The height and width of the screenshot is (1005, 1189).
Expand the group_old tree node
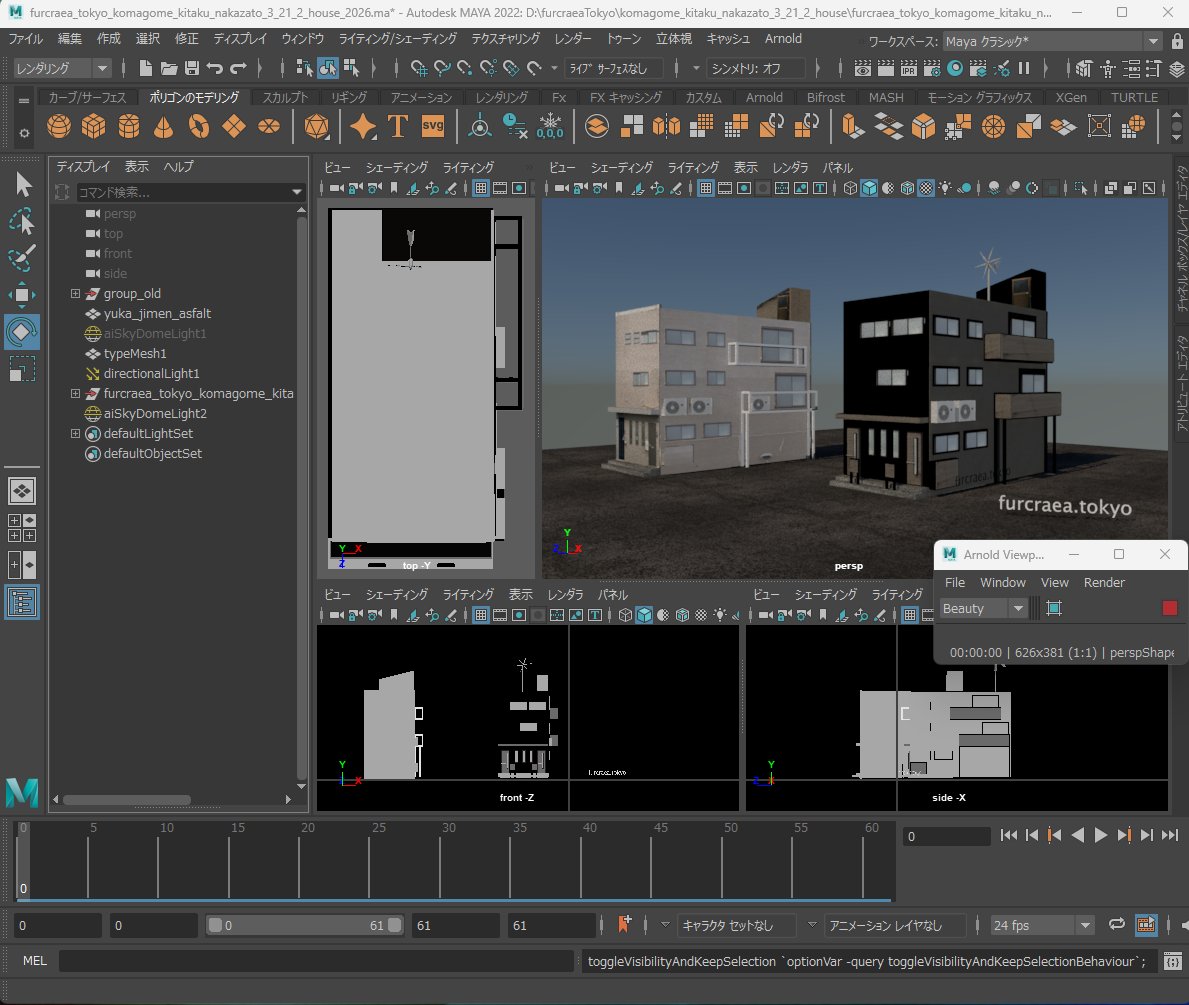(75, 294)
